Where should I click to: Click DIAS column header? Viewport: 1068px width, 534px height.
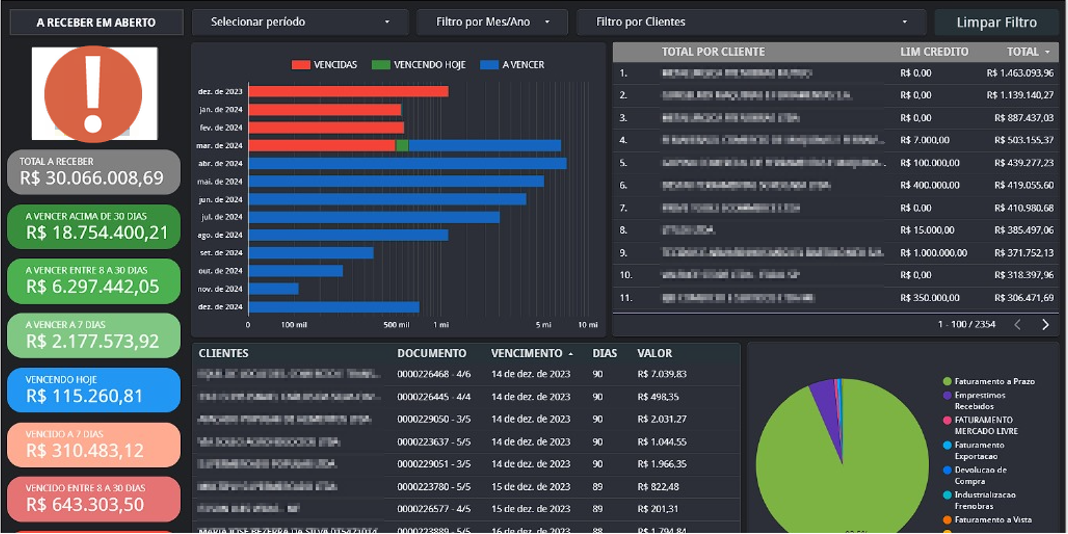tap(604, 354)
